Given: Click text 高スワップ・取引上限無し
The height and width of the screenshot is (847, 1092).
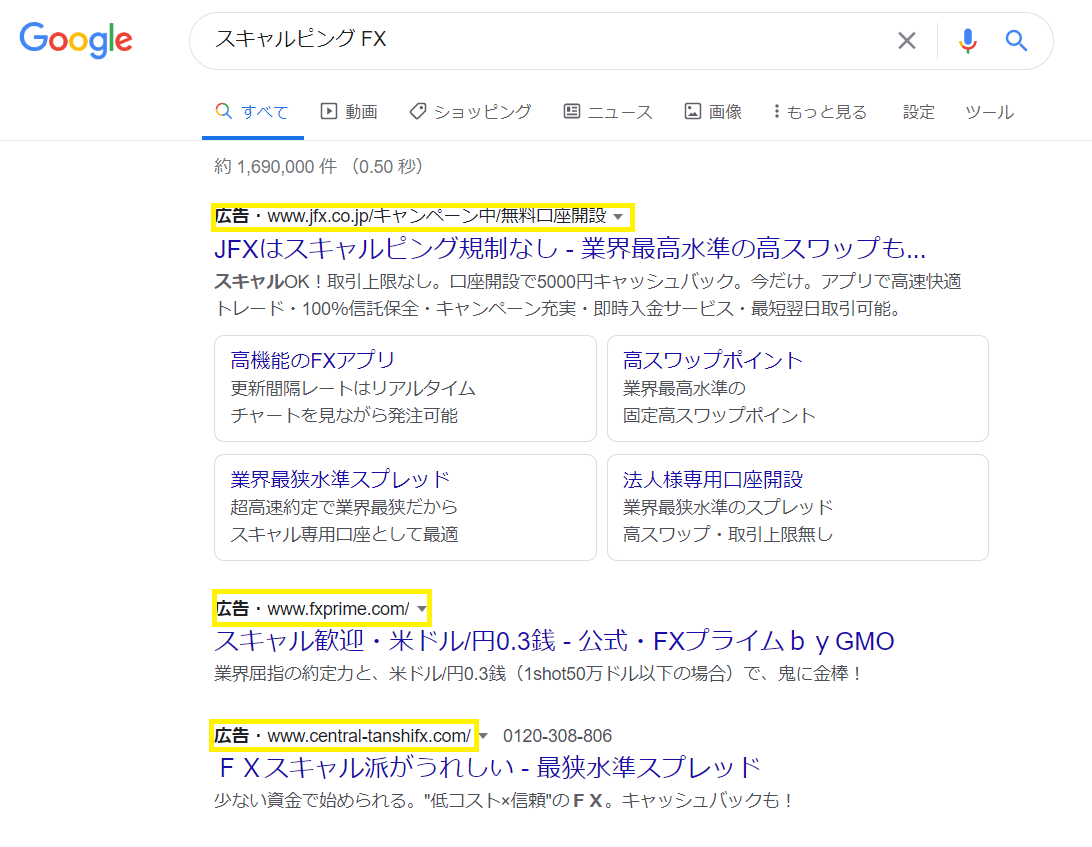Looking at the screenshot, I should [728, 534].
